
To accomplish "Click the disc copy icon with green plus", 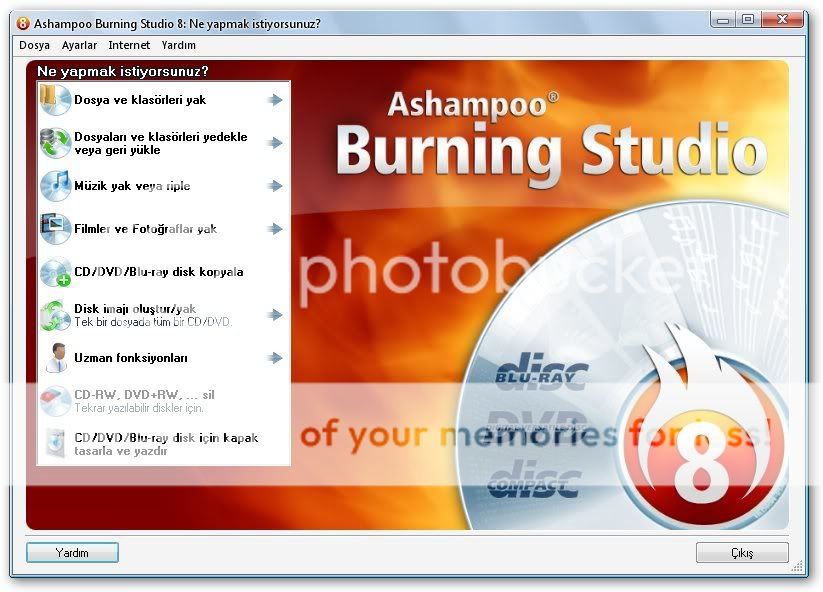I will (55, 272).
